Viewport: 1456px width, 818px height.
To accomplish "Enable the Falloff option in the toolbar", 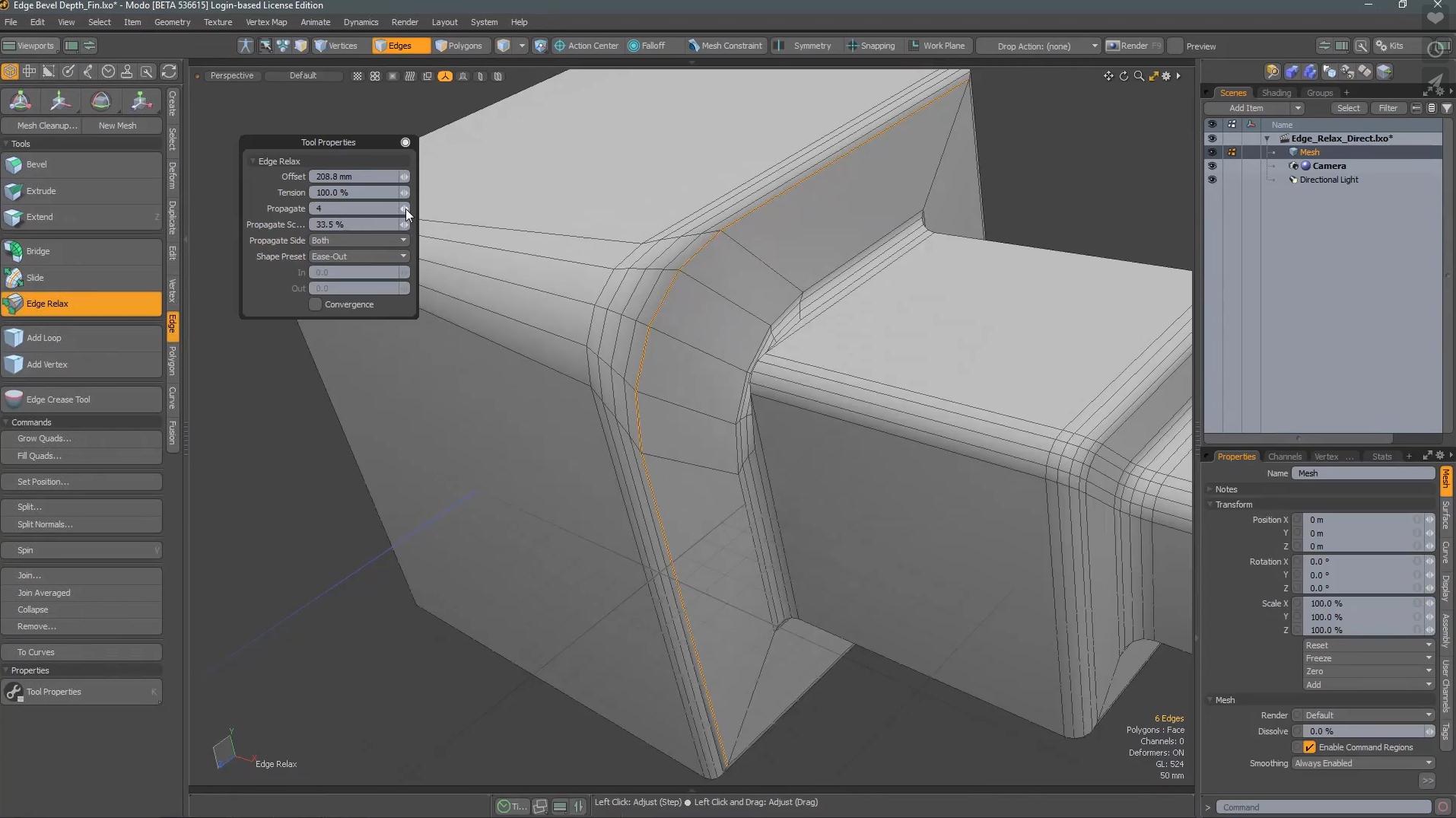I will [653, 46].
